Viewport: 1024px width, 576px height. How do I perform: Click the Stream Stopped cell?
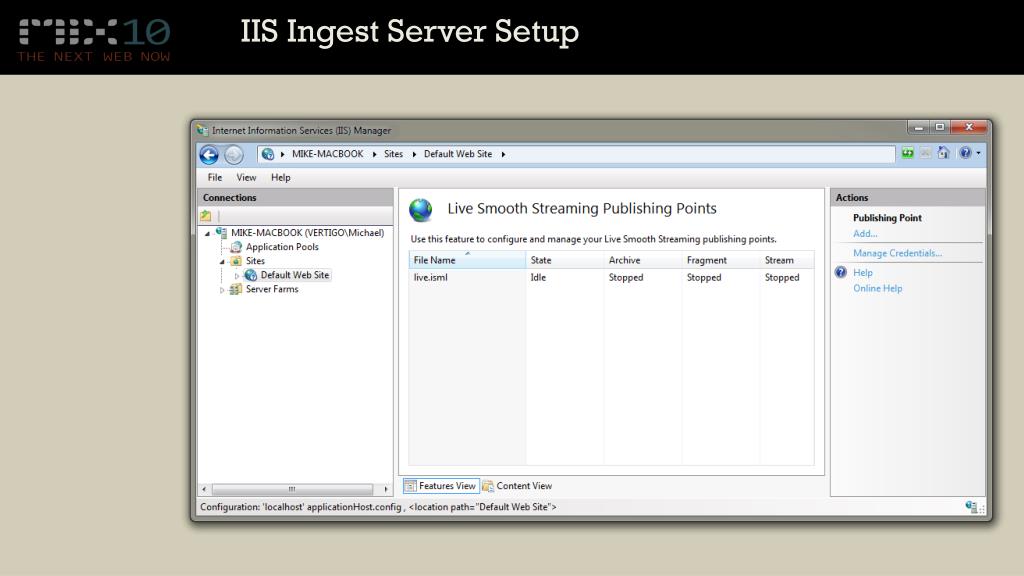(782, 278)
